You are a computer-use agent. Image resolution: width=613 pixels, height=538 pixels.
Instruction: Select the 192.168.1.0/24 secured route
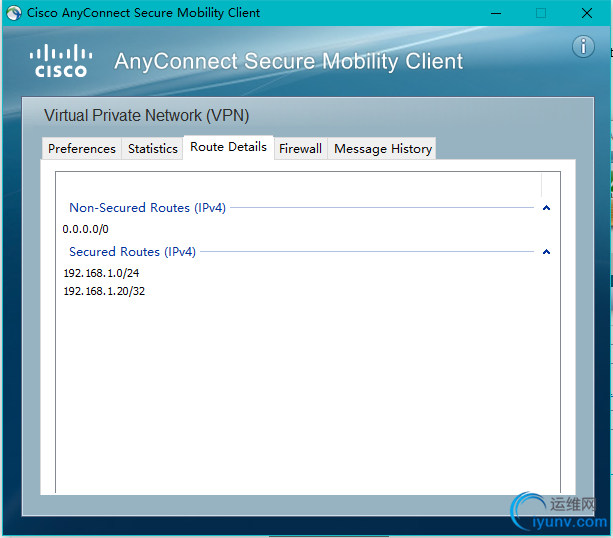point(101,273)
